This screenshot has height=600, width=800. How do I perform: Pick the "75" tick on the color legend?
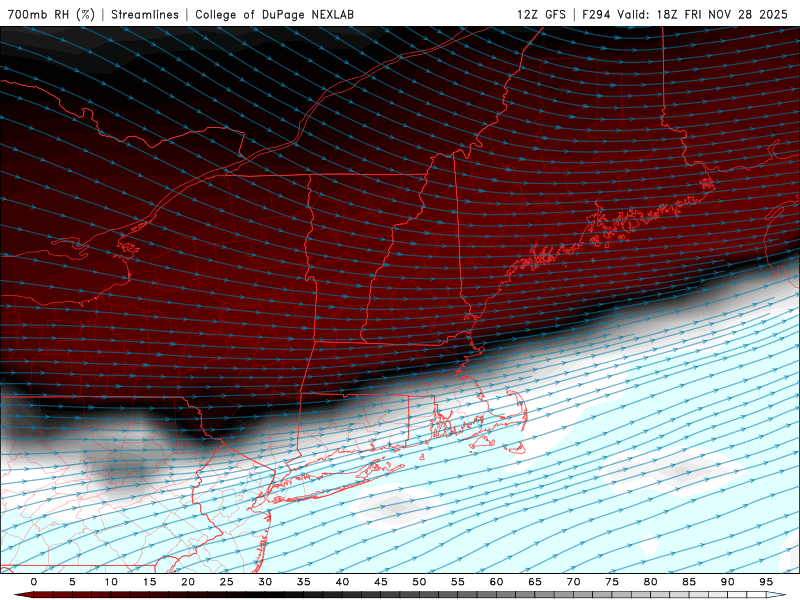click(612, 582)
